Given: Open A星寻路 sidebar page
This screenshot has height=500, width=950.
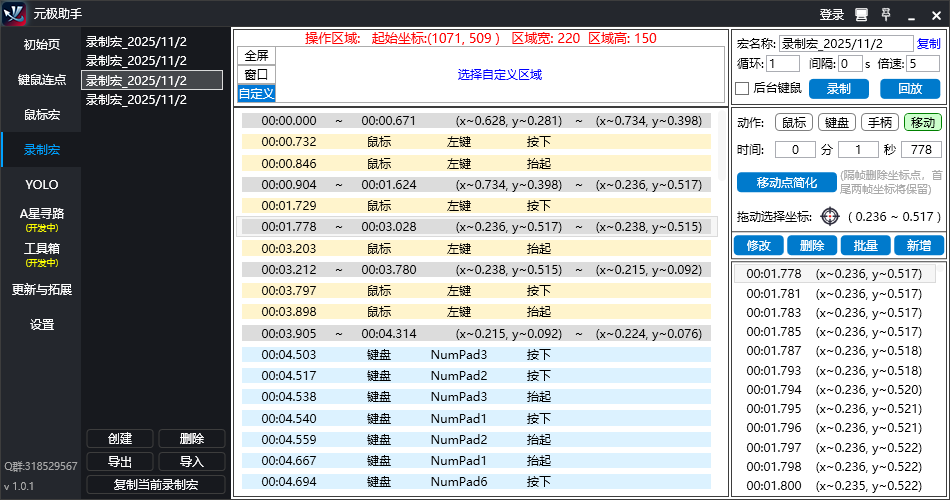Looking at the screenshot, I should [41, 219].
